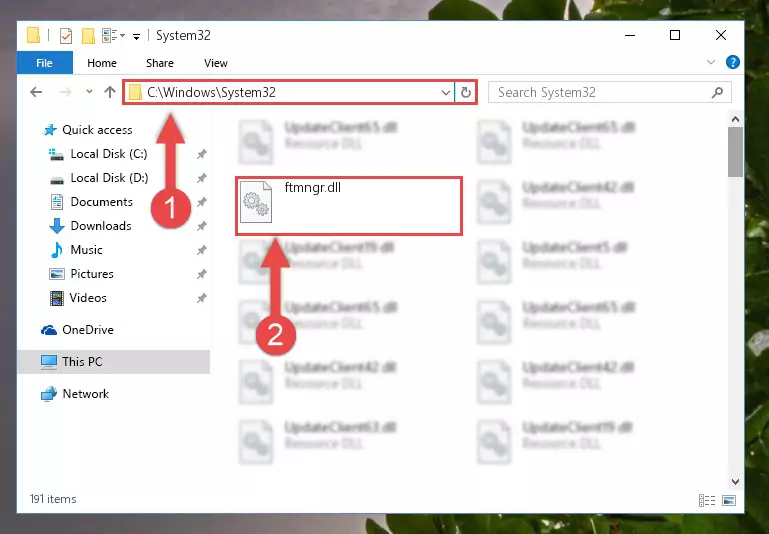Open Local Disk (C:) in sidebar
This screenshot has height=534, width=769.
click(109, 153)
